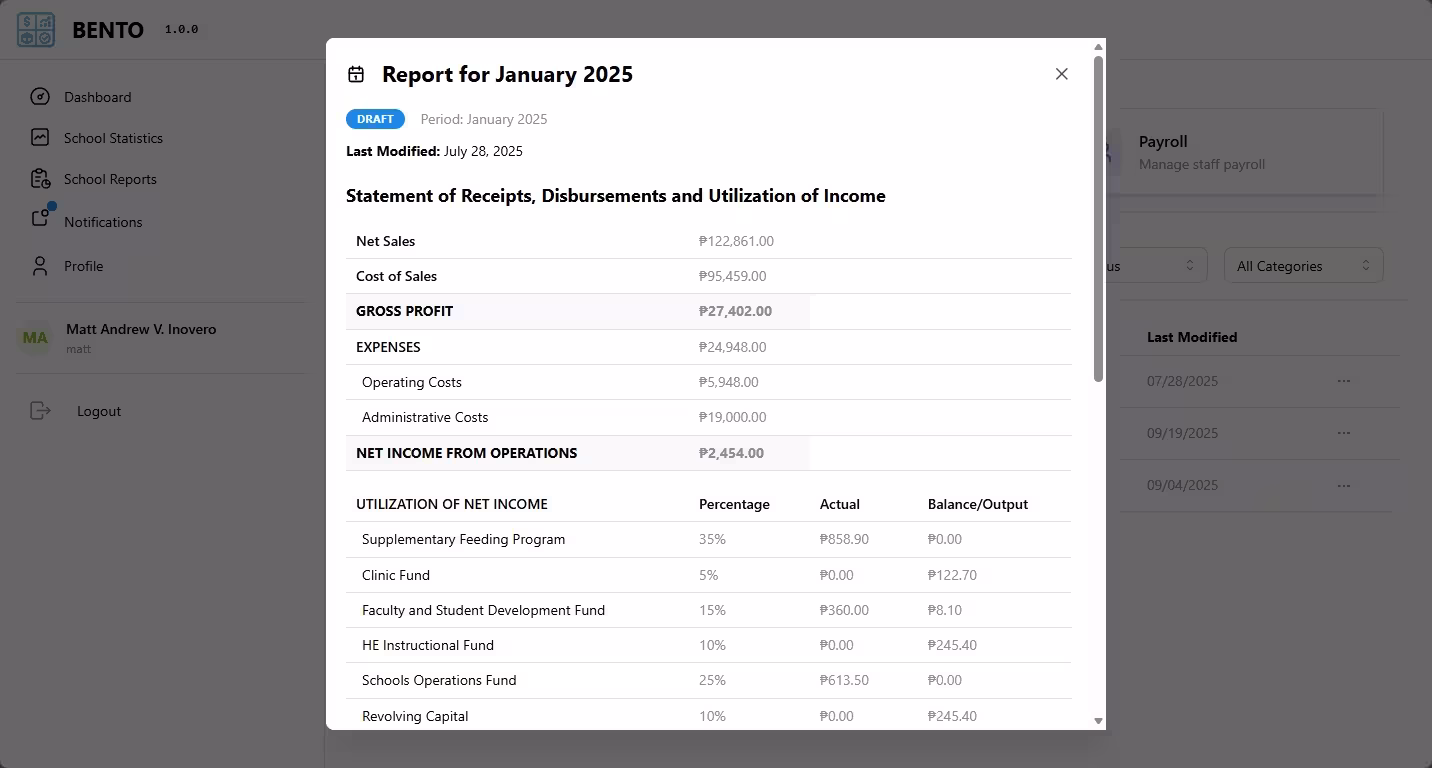Click the Last Modified column header
Viewport: 1432px width, 768px height.
click(1192, 337)
